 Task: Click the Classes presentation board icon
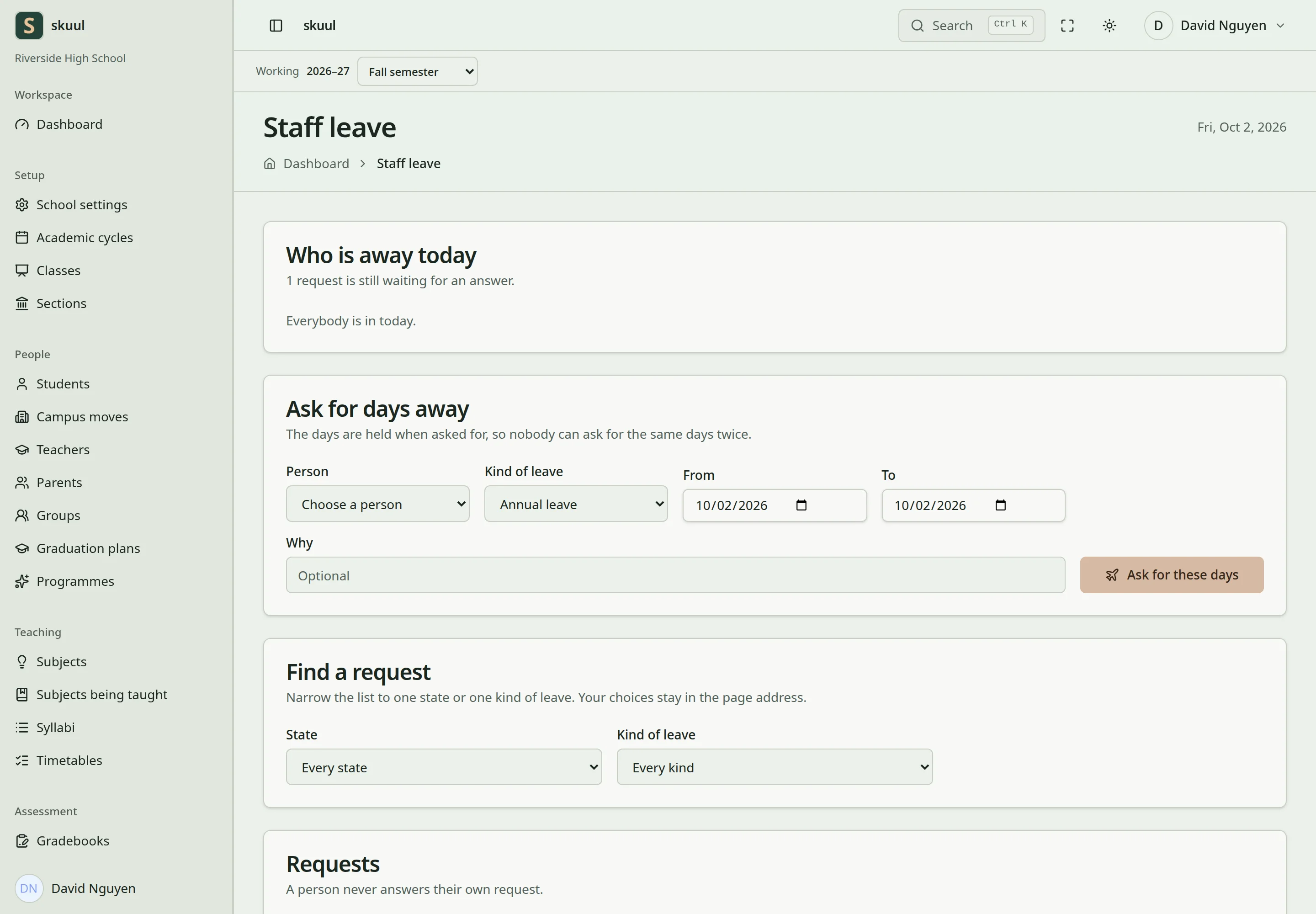pyautogui.click(x=22, y=271)
